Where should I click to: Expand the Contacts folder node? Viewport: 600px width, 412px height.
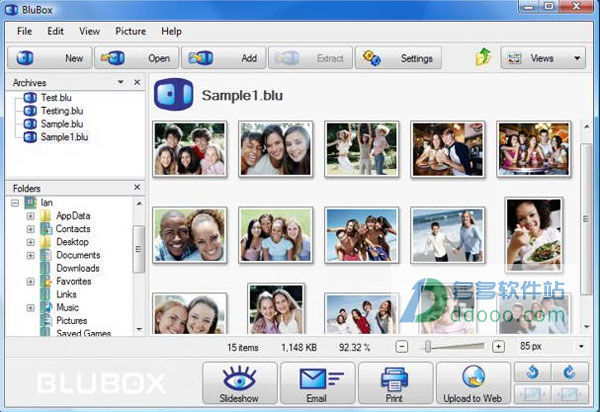click(31, 229)
